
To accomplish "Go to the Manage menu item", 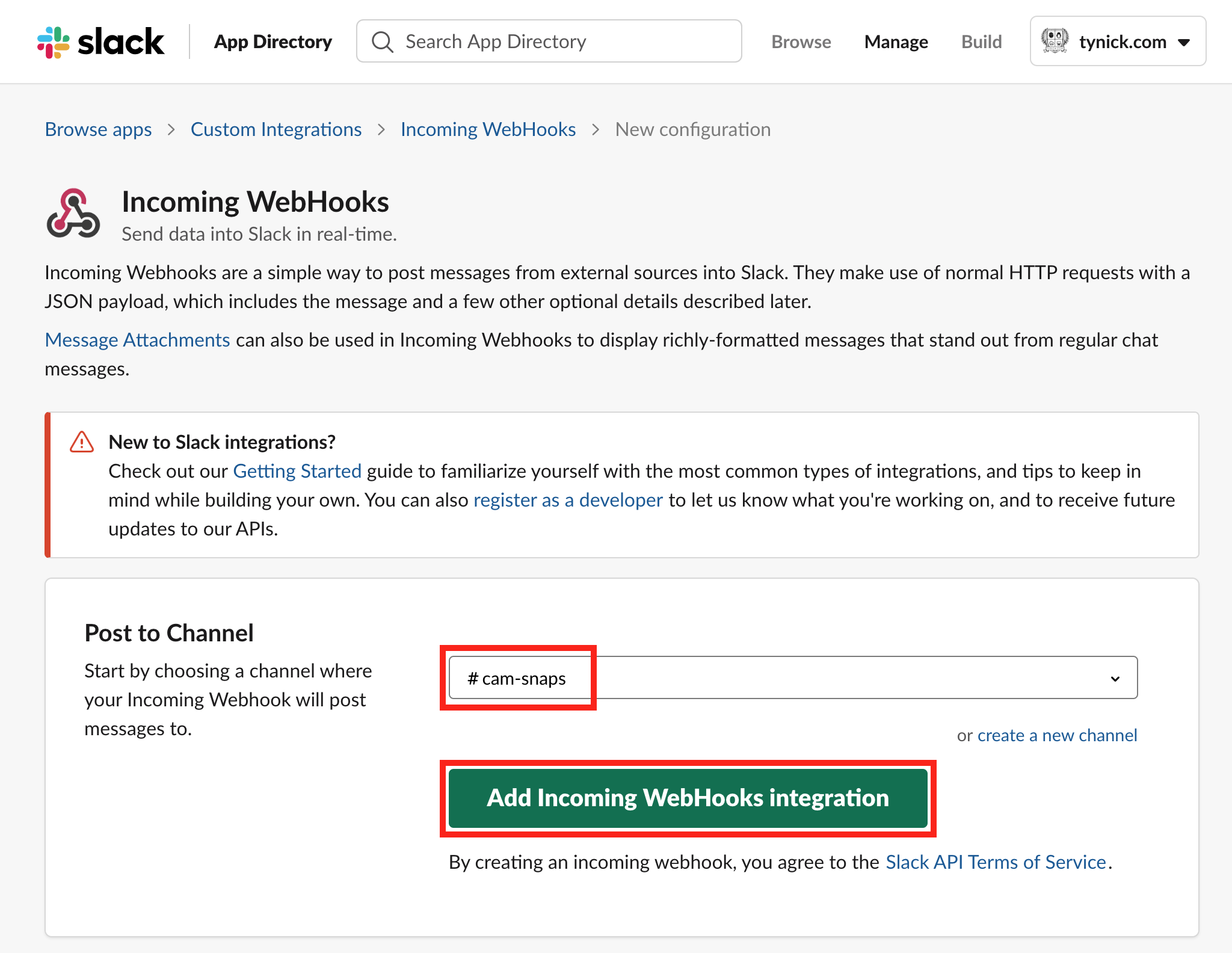I will point(896,42).
